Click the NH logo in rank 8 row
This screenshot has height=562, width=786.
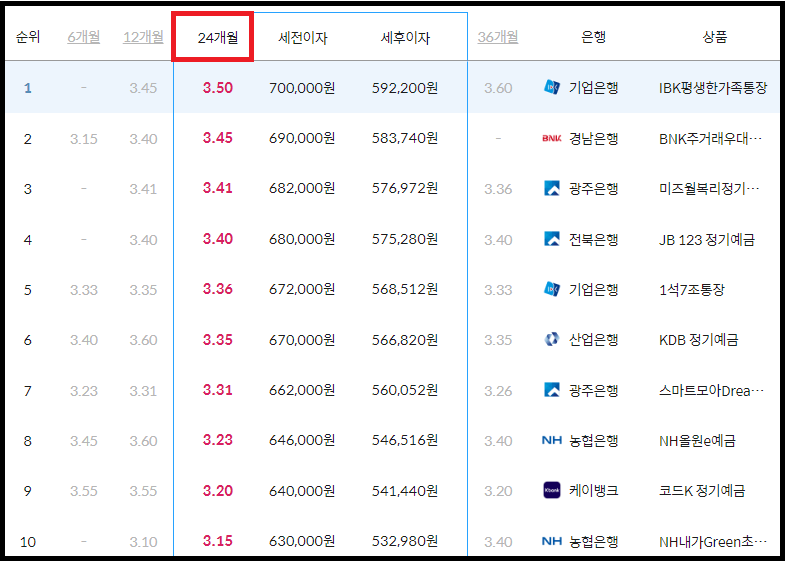(x=552, y=441)
